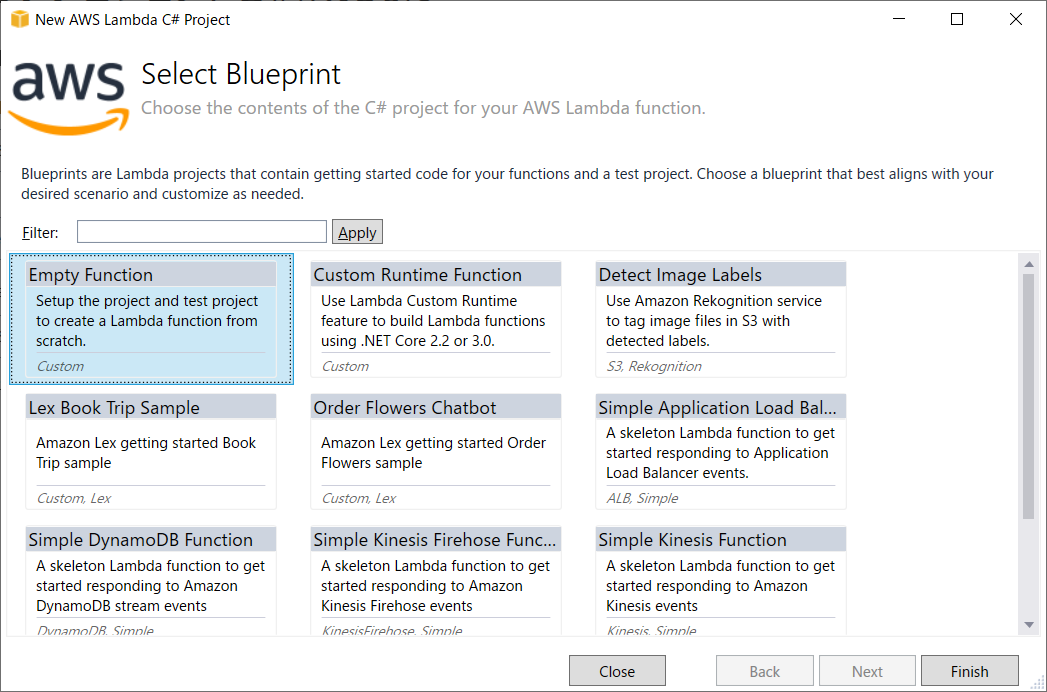Select the Simple DynamoDB Function blueprint
Screen dimensions: 1047x692
point(151,580)
